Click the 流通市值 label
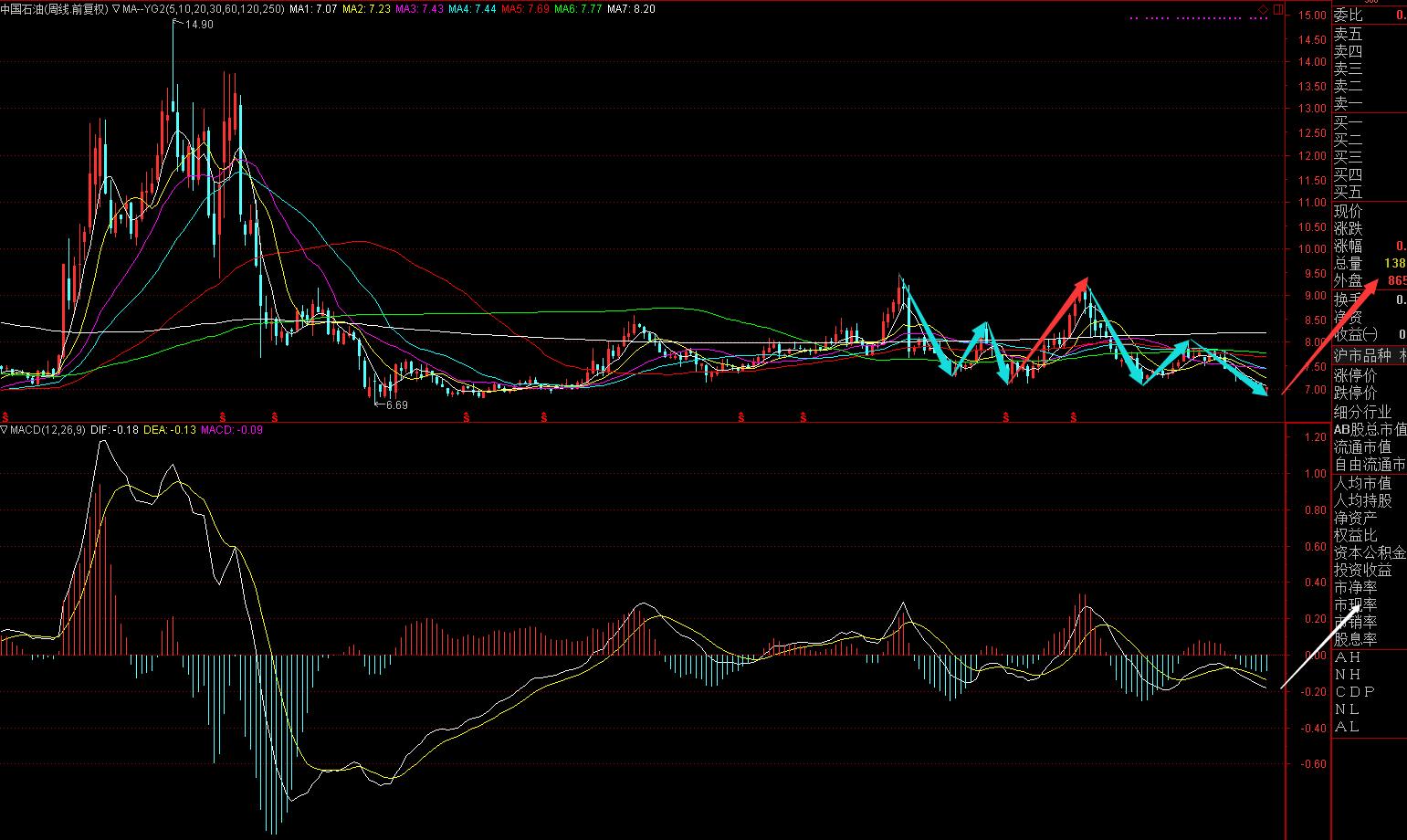Screen dimensions: 1407x840 [x=1362, y=447]
